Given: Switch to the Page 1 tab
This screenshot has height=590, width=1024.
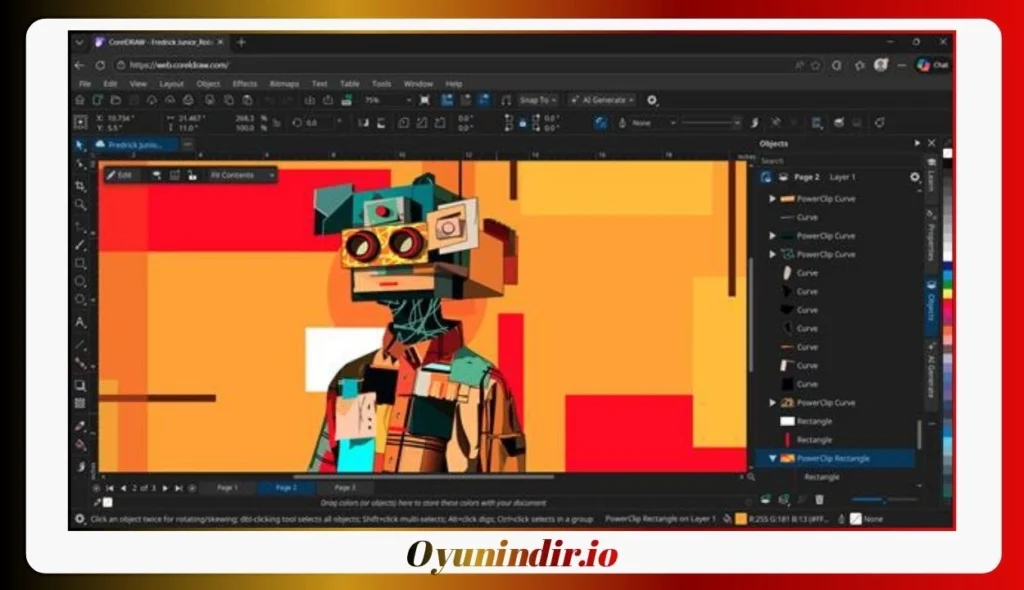Looking at the screenshot, I should point(227,488).
